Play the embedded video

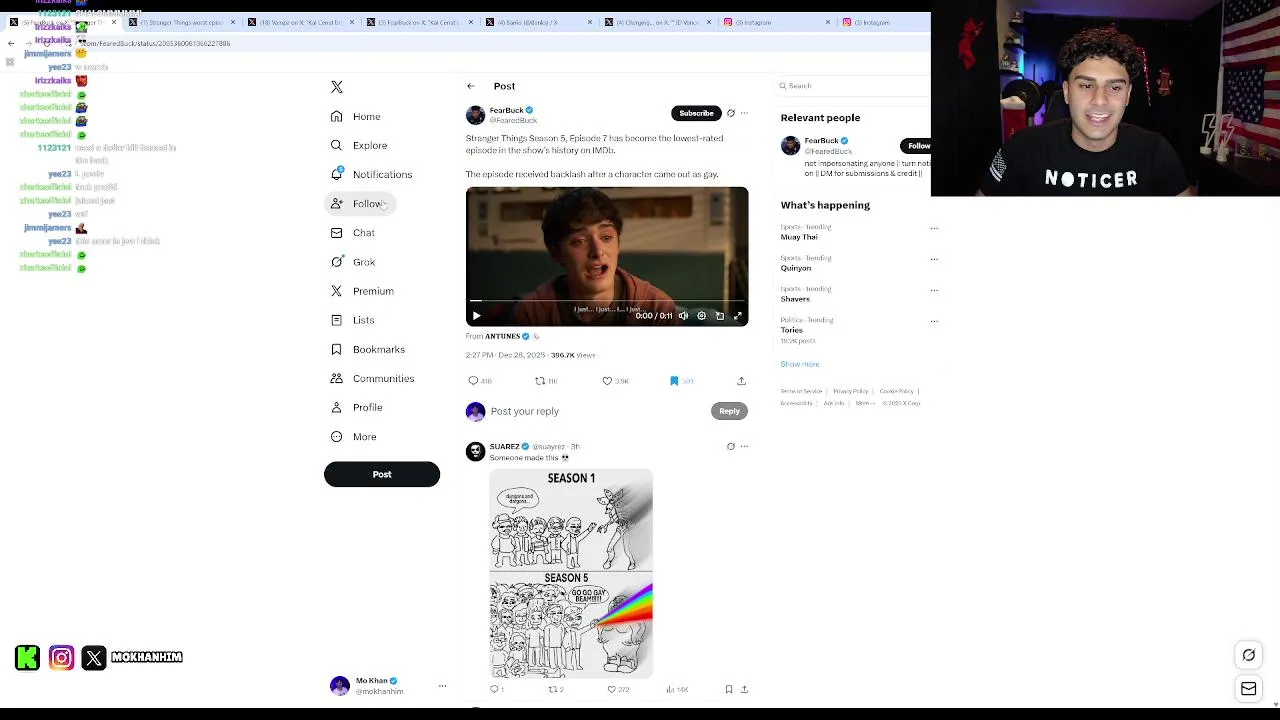tap(476, 316)
